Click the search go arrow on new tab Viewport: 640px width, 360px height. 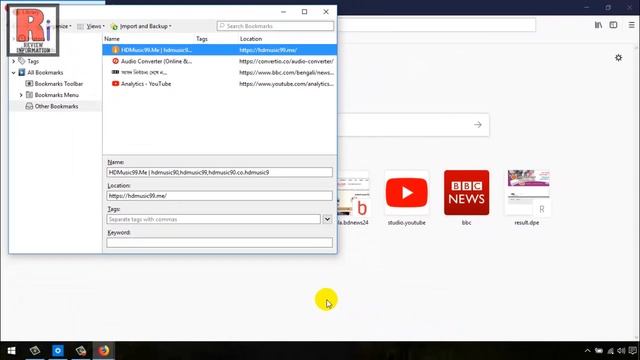(x=478, y=124)
